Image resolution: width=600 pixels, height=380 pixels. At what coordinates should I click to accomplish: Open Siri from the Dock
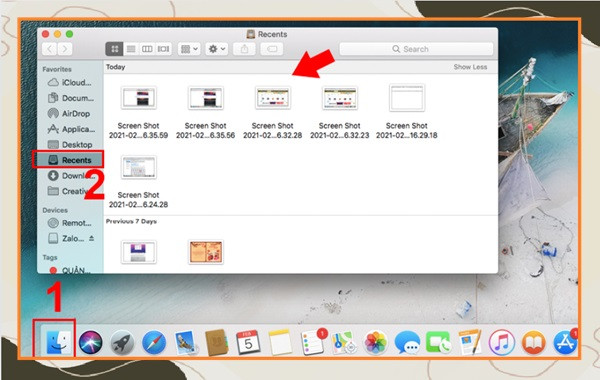click(90, 342)
